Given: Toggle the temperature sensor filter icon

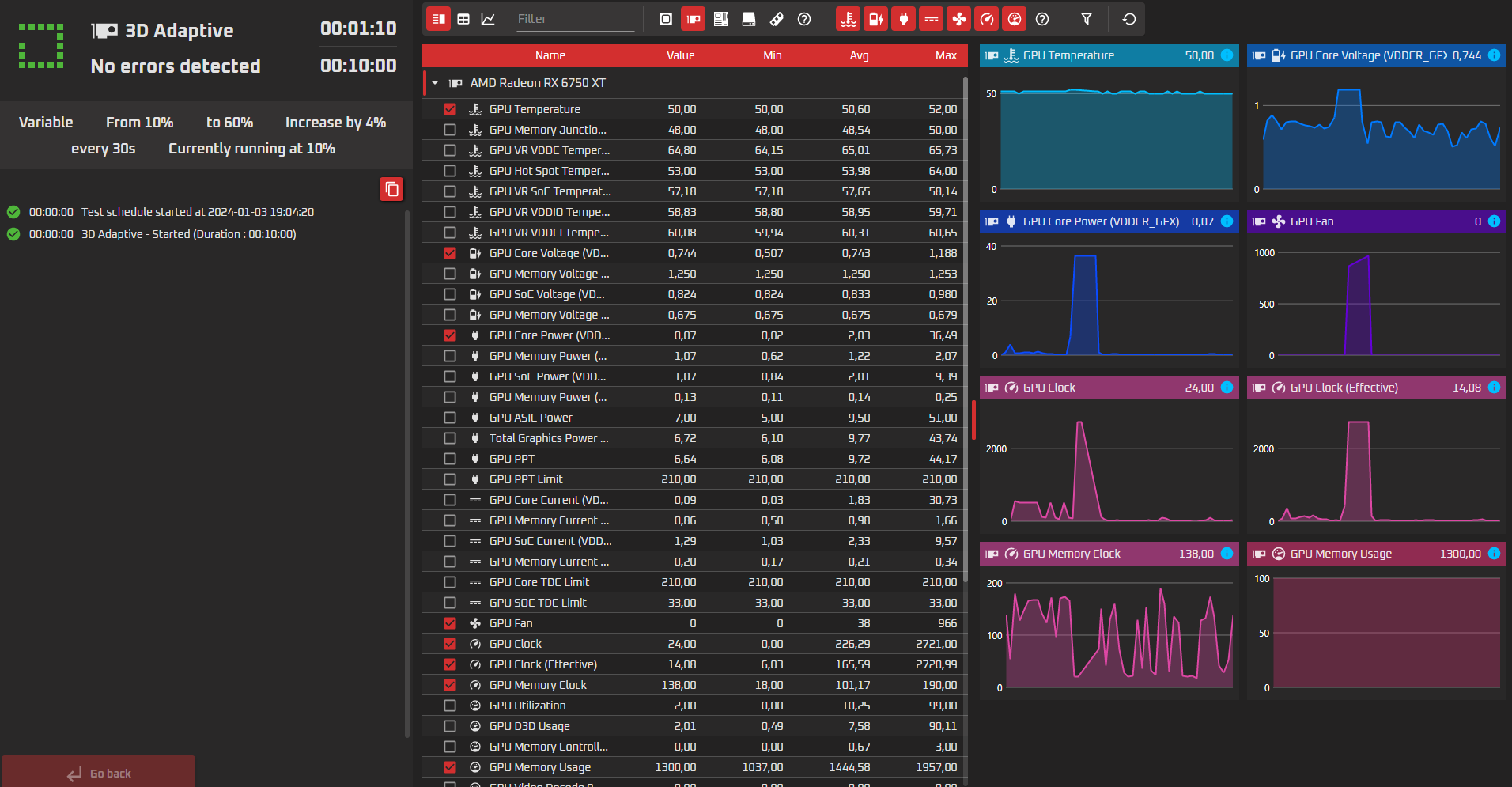Looking at the screenshot, I should (x=849, y=19).
